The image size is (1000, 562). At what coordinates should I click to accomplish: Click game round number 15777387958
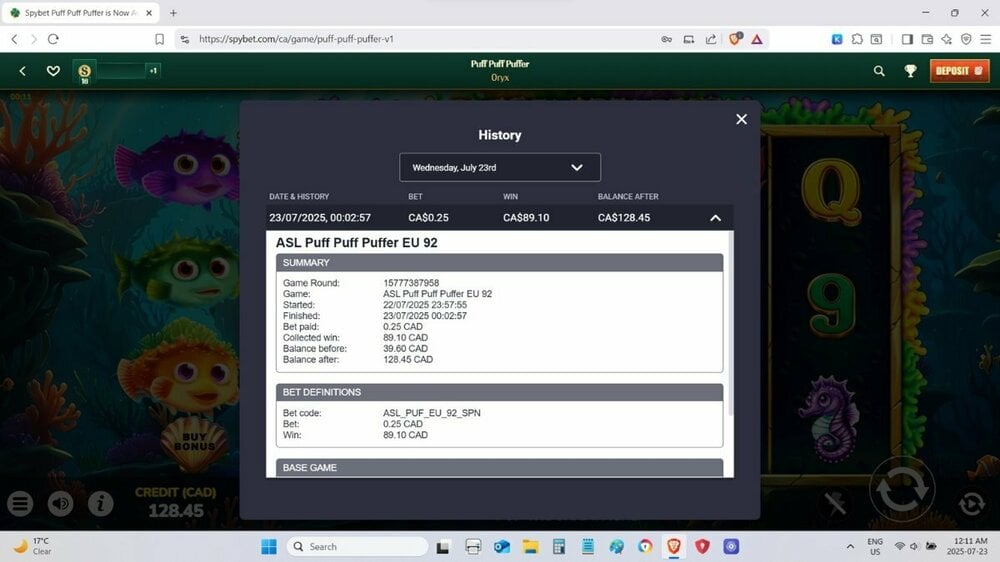pyautogui.click(x=411, y=283)
